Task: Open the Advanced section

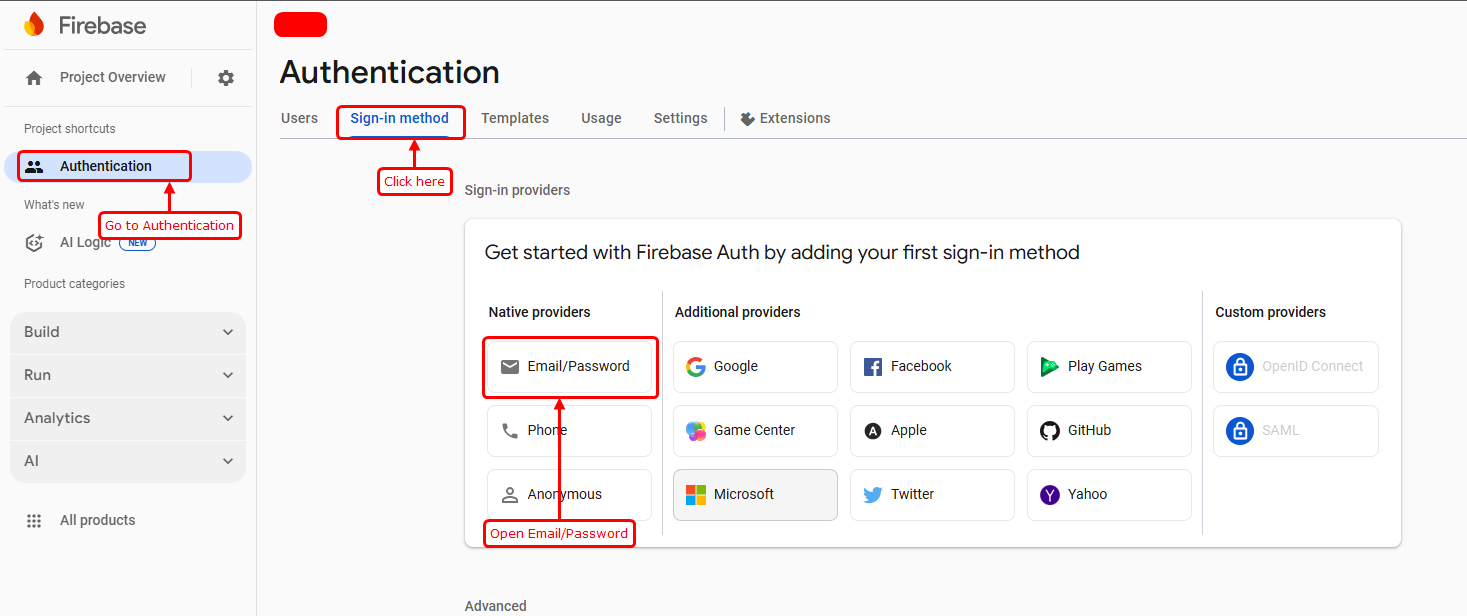Action: coord(495,605)
